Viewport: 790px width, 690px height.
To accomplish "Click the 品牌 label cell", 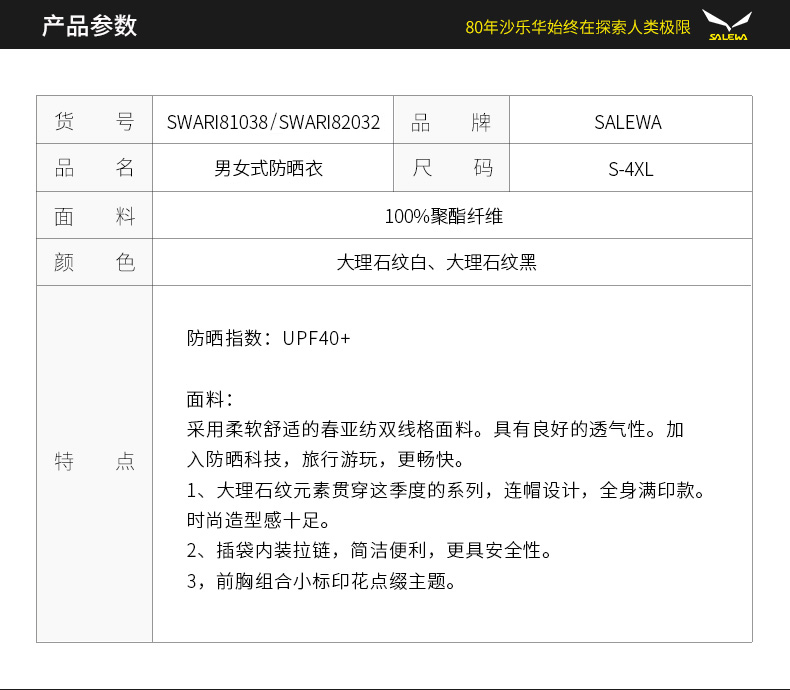I will [451, 120].
